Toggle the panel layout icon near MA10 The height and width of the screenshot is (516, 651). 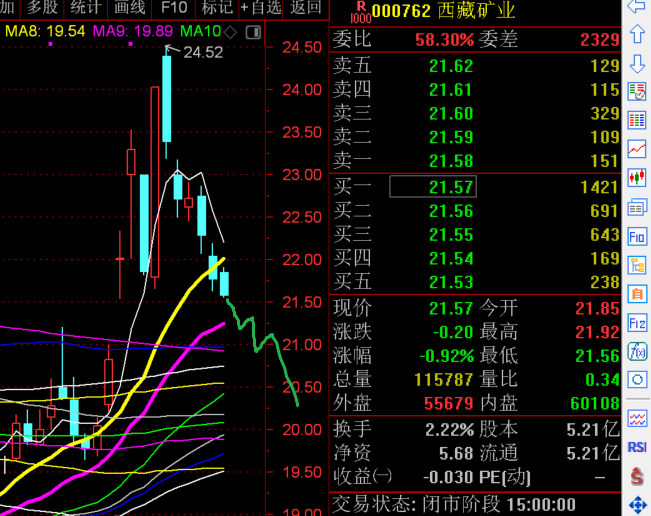tap(253, 32)
